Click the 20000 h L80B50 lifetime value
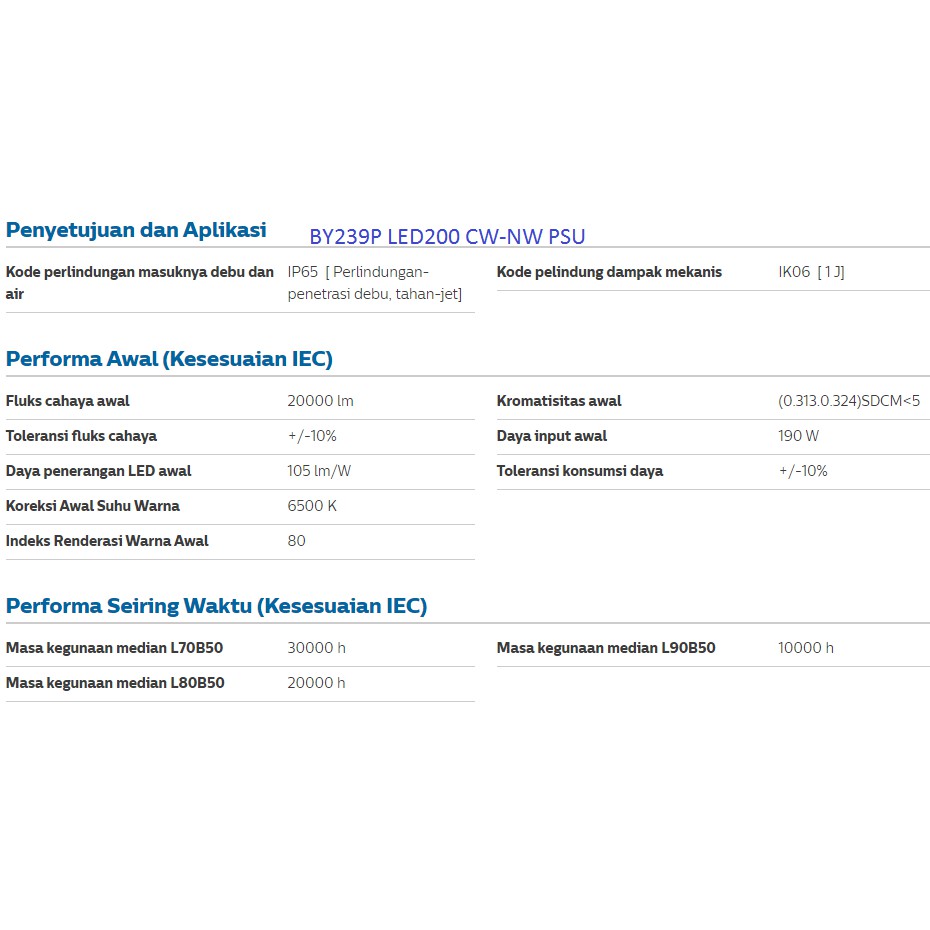The image size is (930, 930). pyautogui.click(x=316, y=683)
